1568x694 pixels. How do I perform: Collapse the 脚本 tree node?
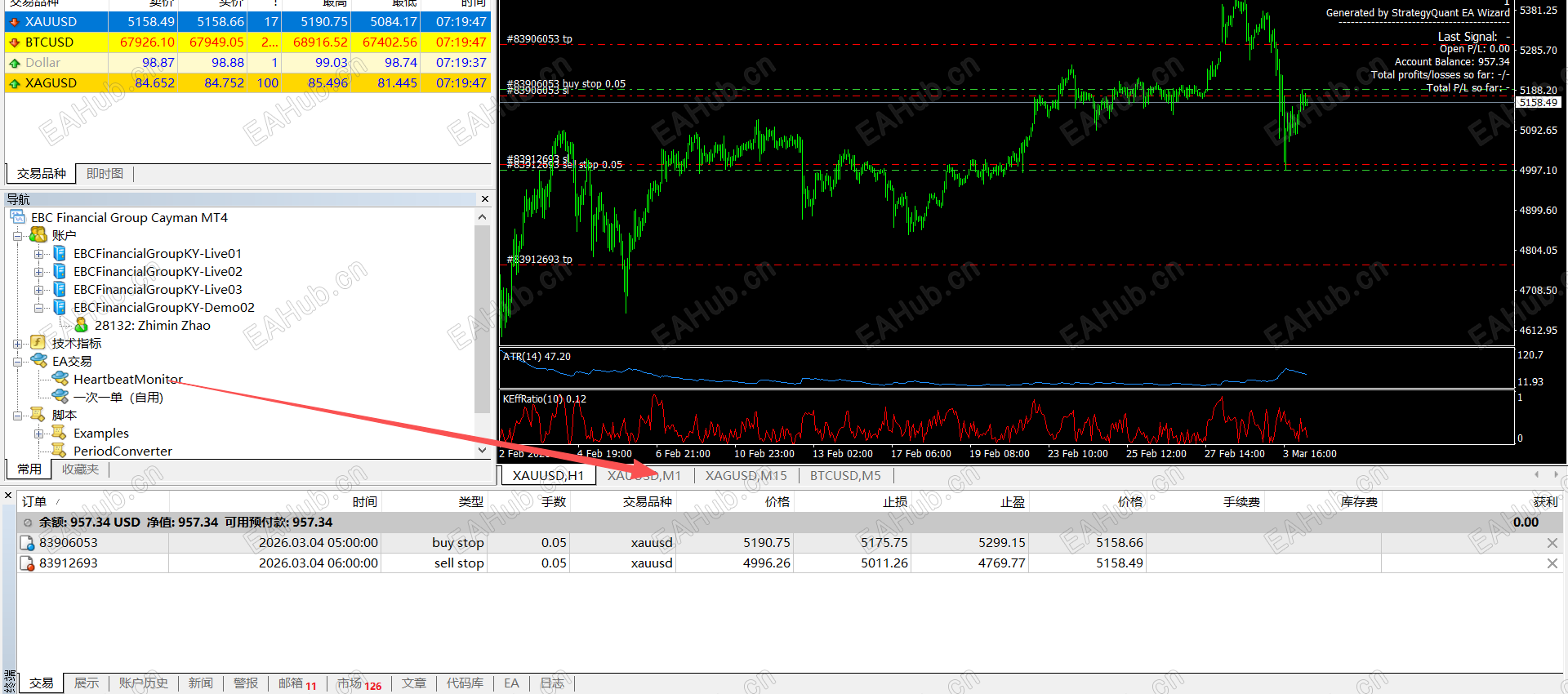pyautogui.click(x=17, y=416)
